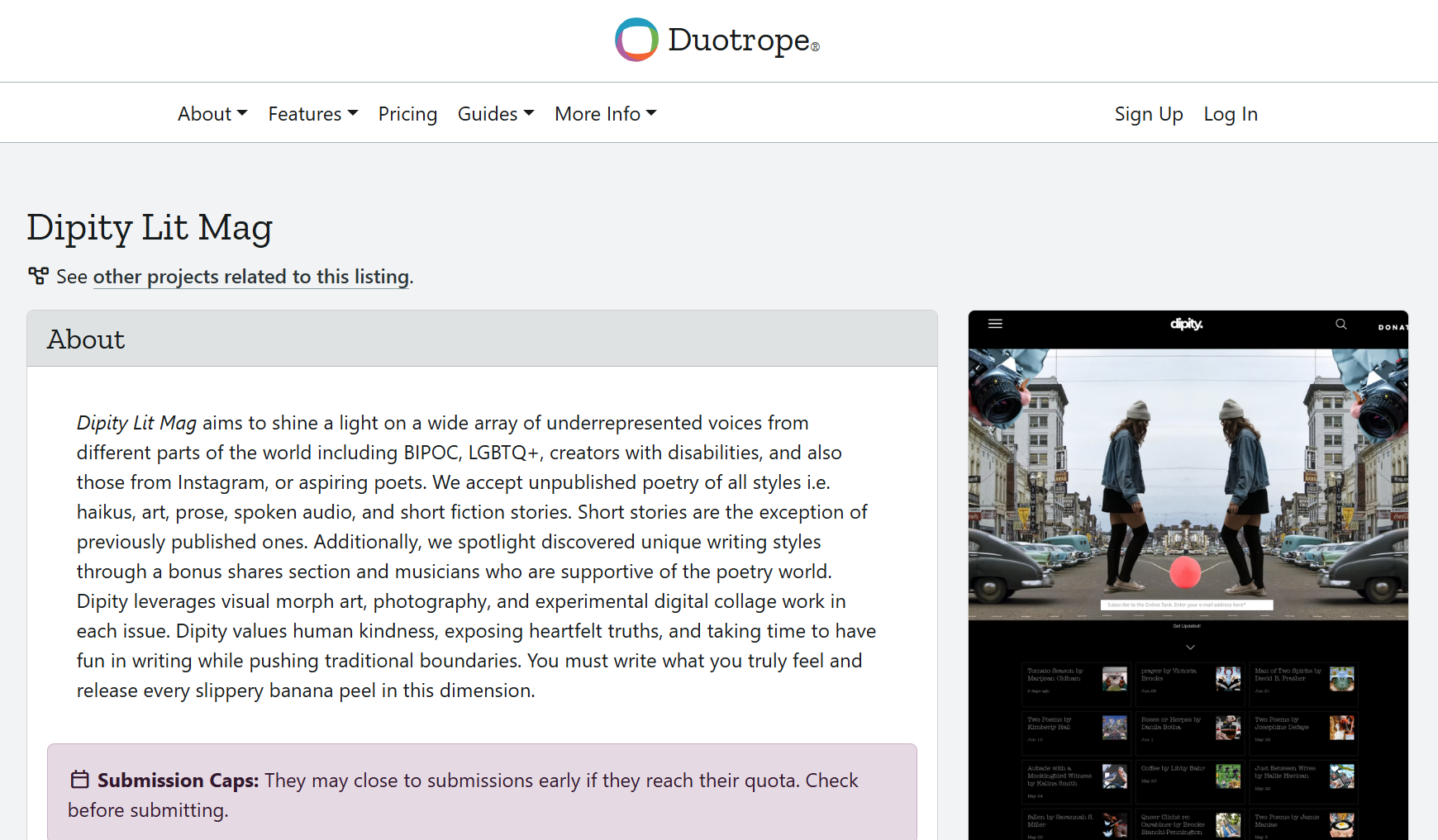Go to the Pricing page

[407, 114]
